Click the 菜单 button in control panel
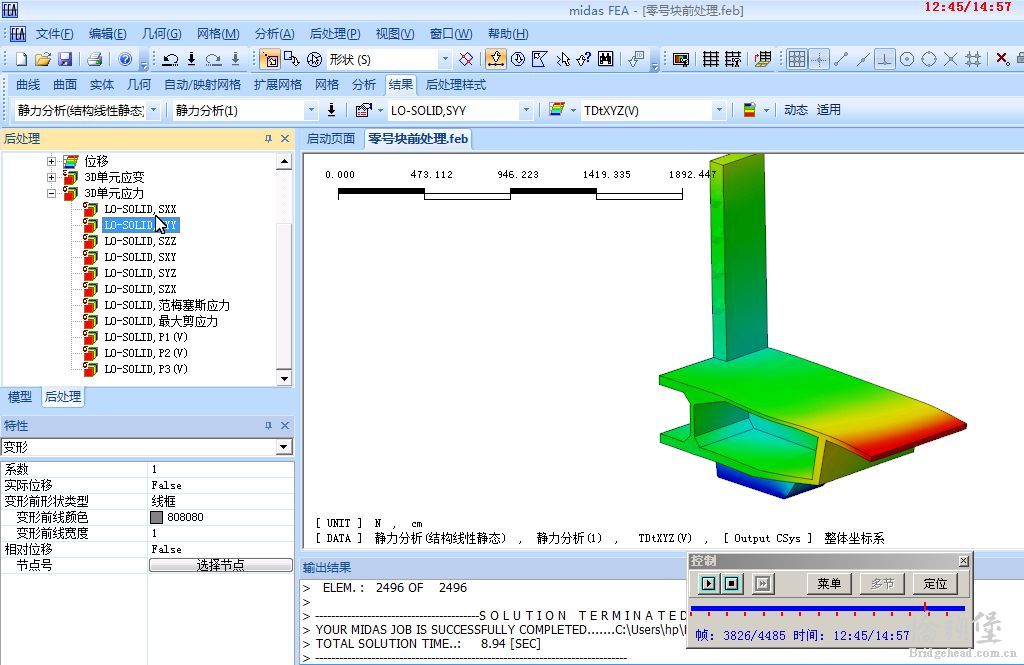The image size is (1024, 665). [x=829, y=583]
